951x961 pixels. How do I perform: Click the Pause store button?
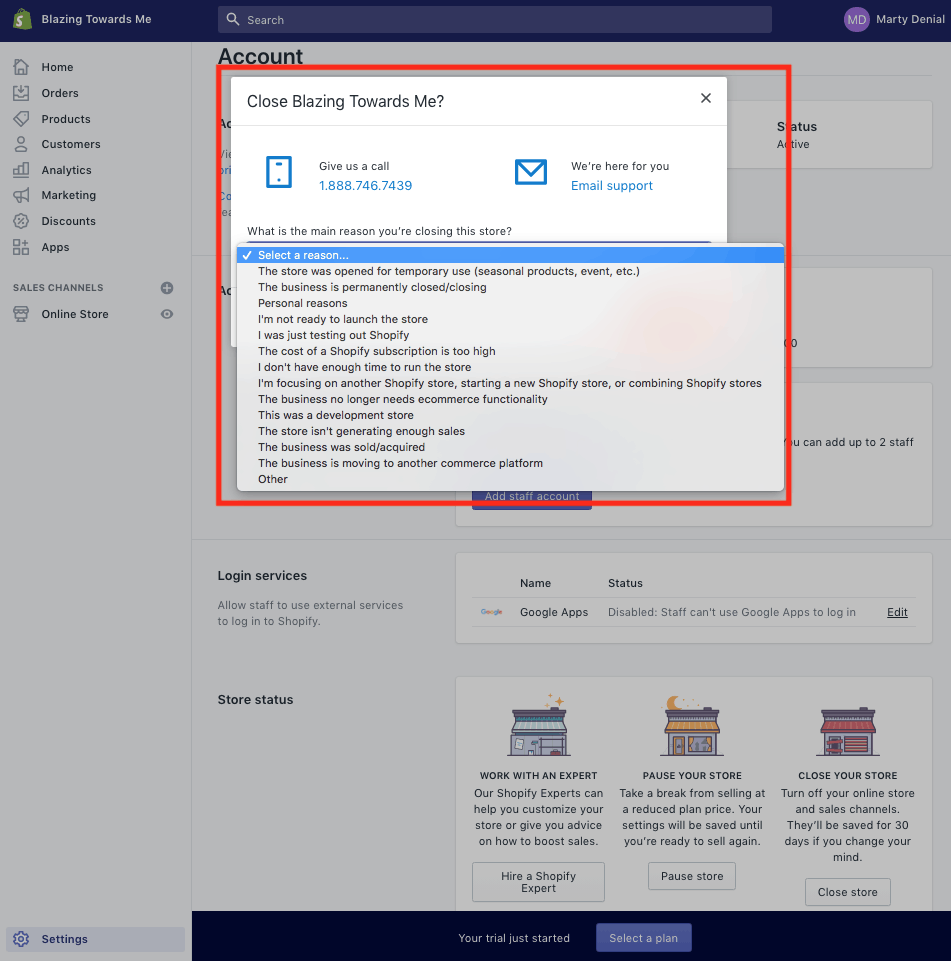(x=692, y=876)
